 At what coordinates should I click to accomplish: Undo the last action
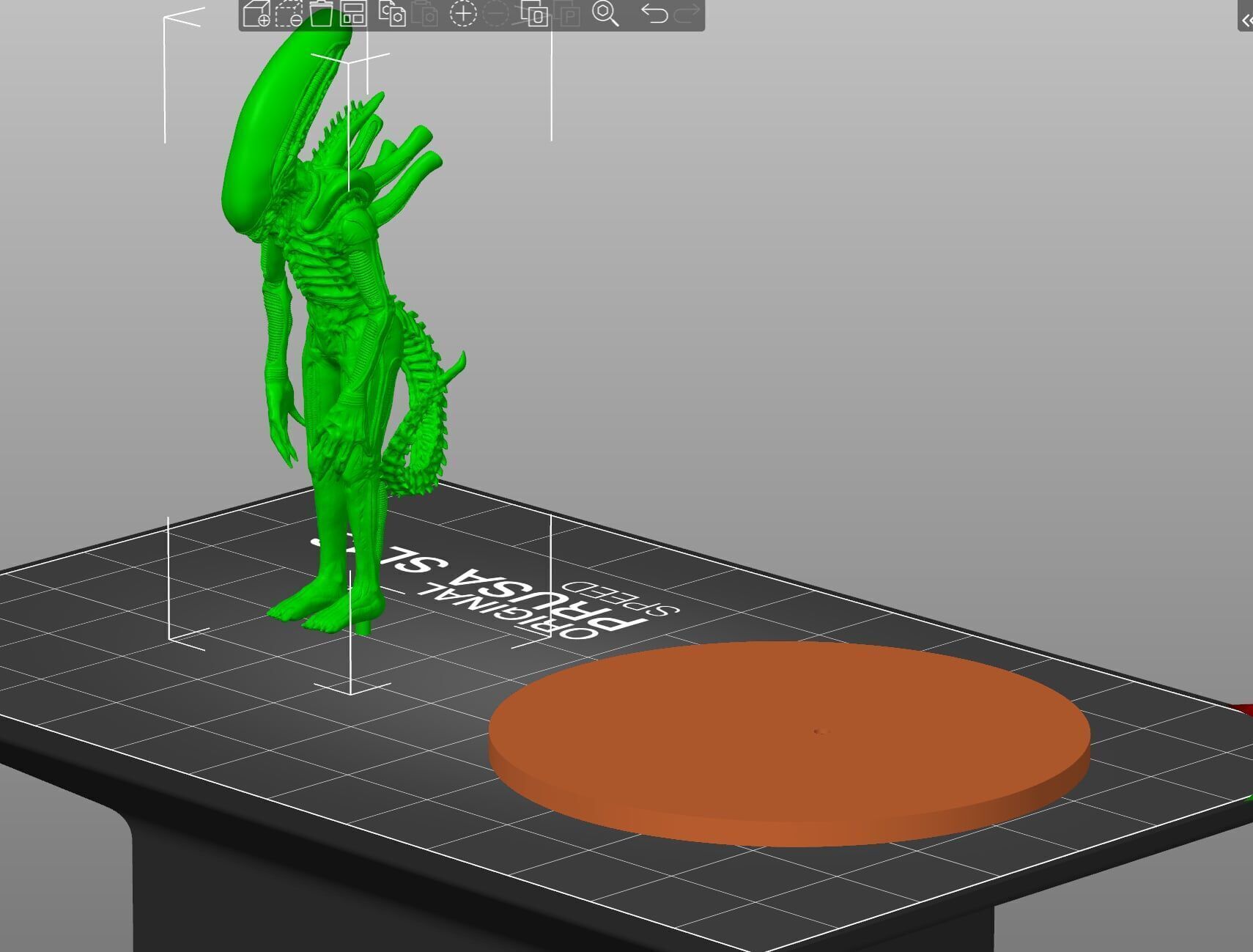(x=654, y=13)
